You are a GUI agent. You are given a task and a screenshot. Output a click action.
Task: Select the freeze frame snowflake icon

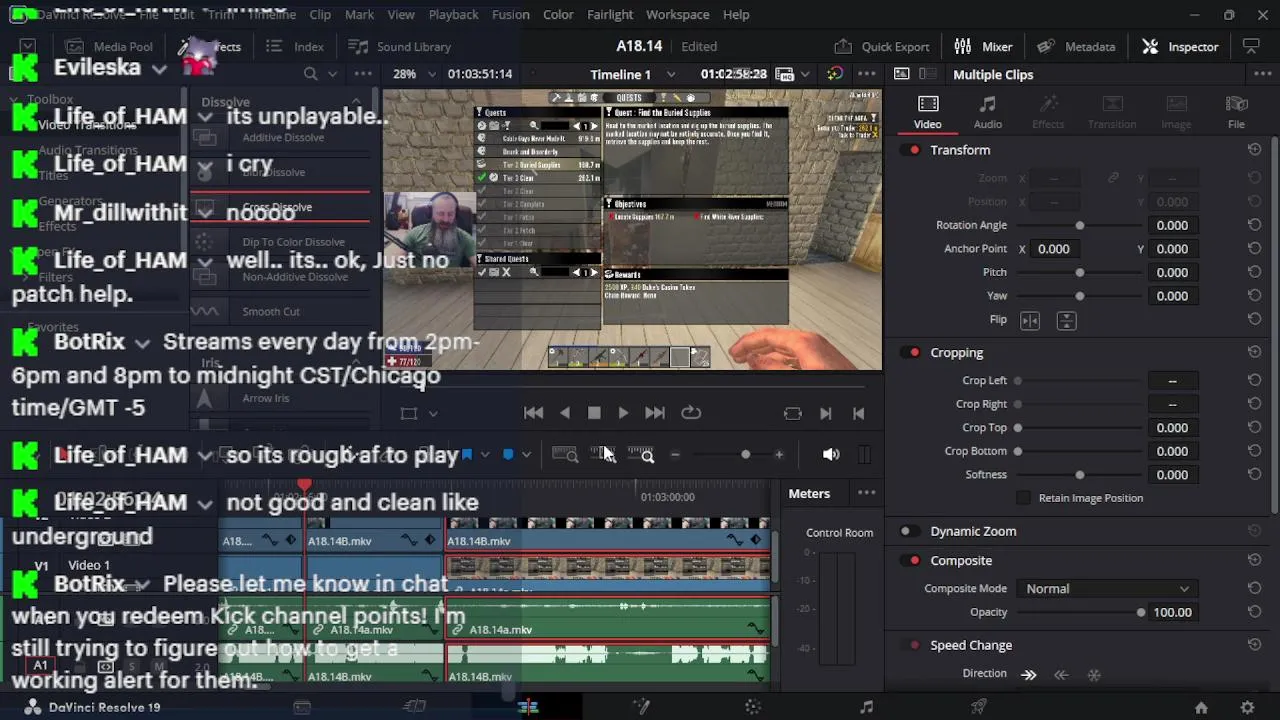tap(1094, 674)
